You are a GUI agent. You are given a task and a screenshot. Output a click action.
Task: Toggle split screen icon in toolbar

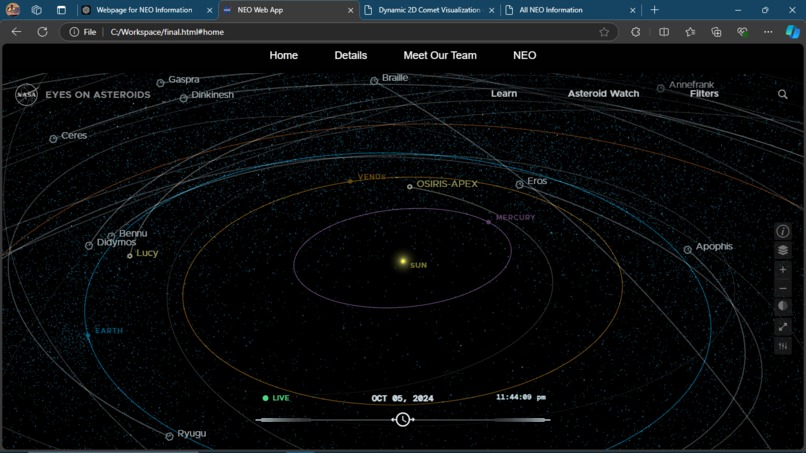pyautogui.click(x=664, y=32)
